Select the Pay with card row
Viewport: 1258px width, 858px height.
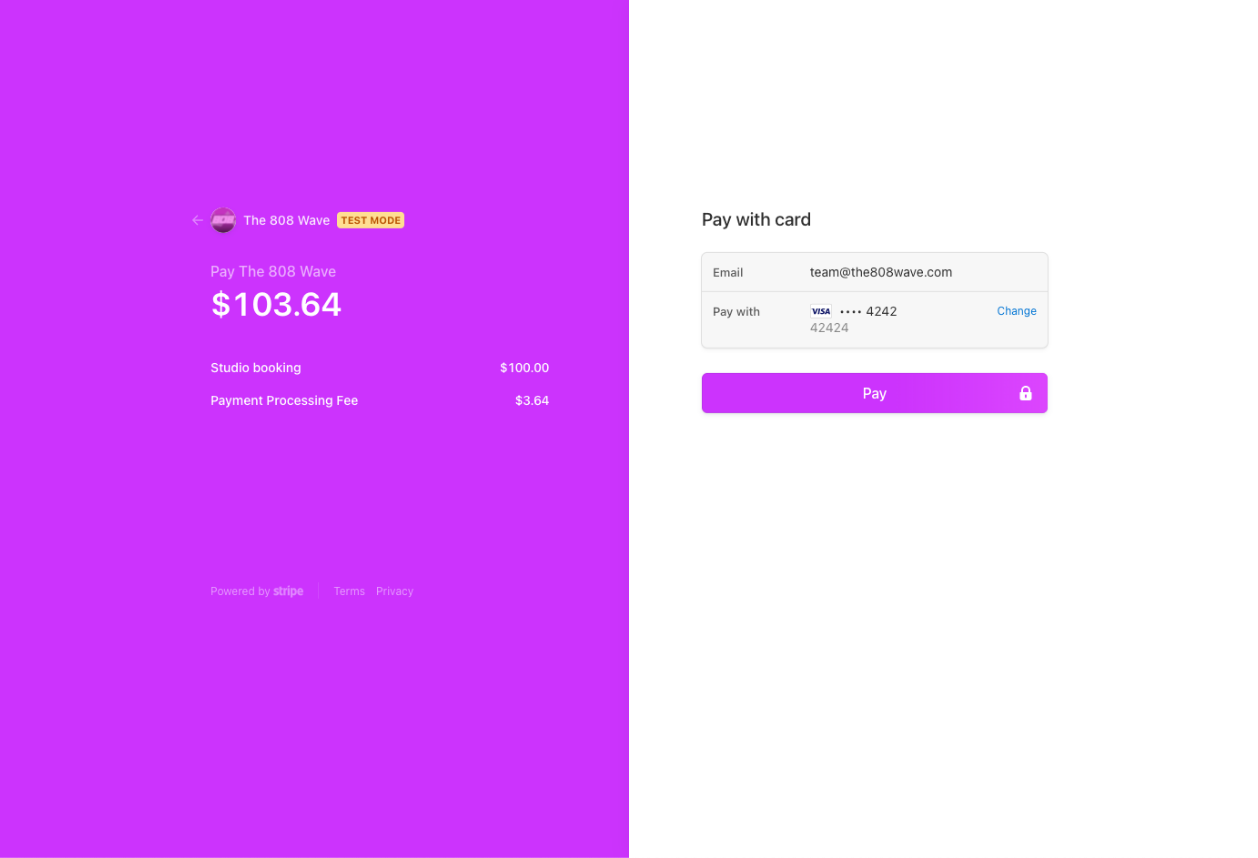pos(874,320)
